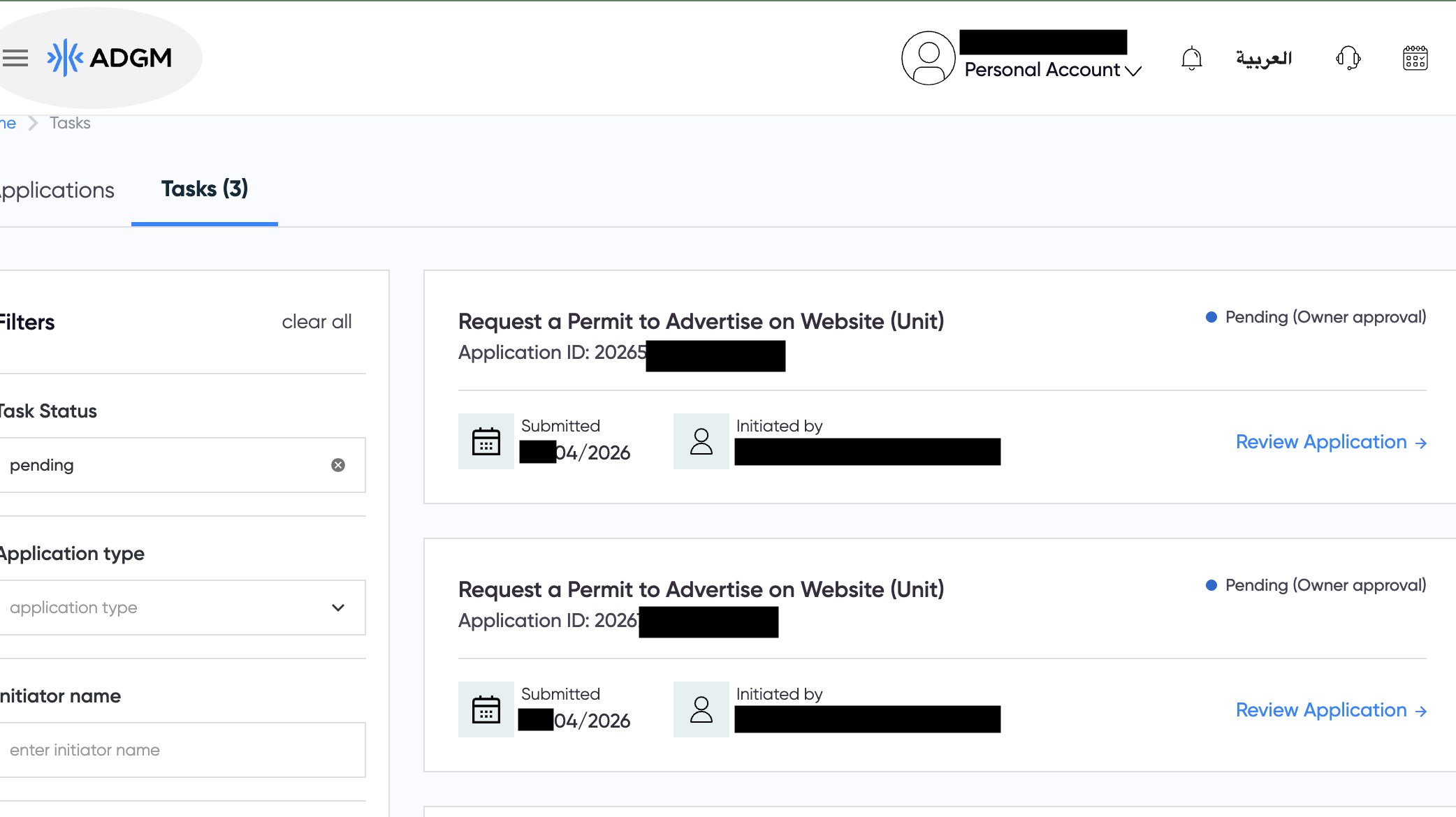Click the Tasks breadcrumb item
Viewport: 1456px width, 817px height.
click(x=70, y=122)
